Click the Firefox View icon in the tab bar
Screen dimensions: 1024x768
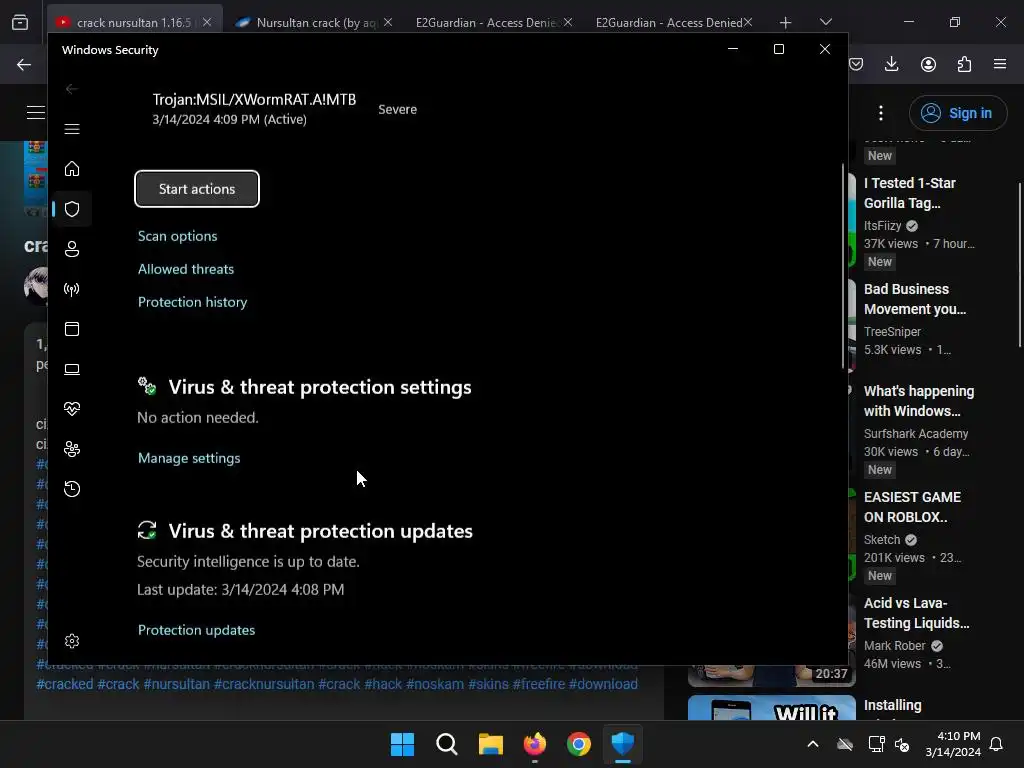point(20,23)
